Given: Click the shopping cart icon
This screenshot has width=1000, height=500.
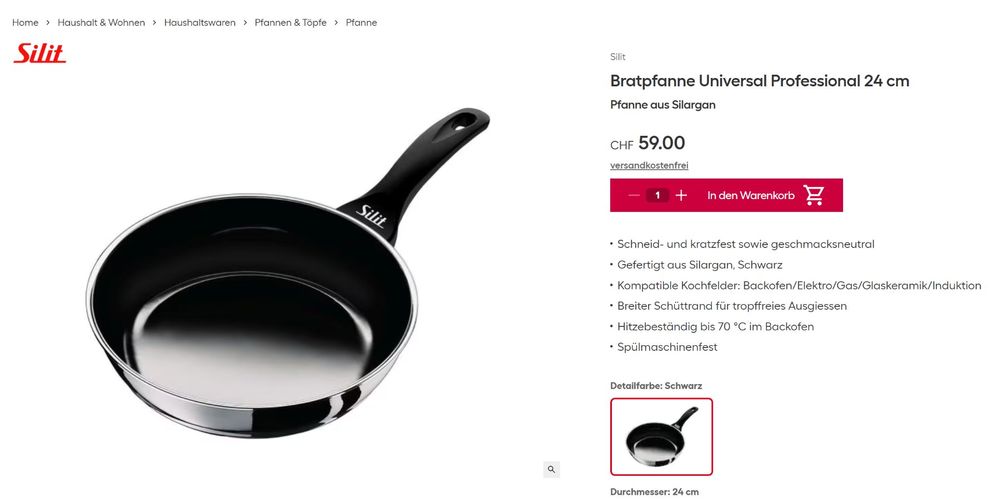Looking at the screenshot, I should pyautogui.click(x=814, y=195).
